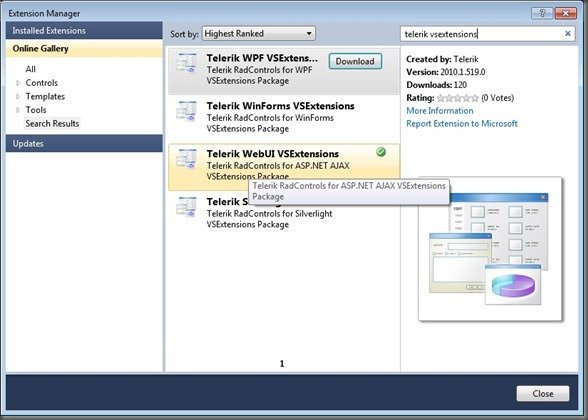Click the Telerik WPF VSExtensions package icon
The image size is (588, 420).
point(186,63)
